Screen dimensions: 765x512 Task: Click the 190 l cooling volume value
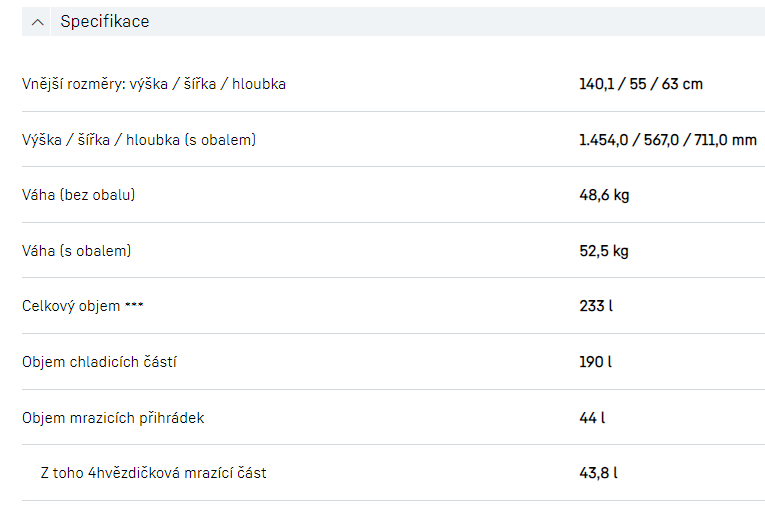(x=595, y=362)
